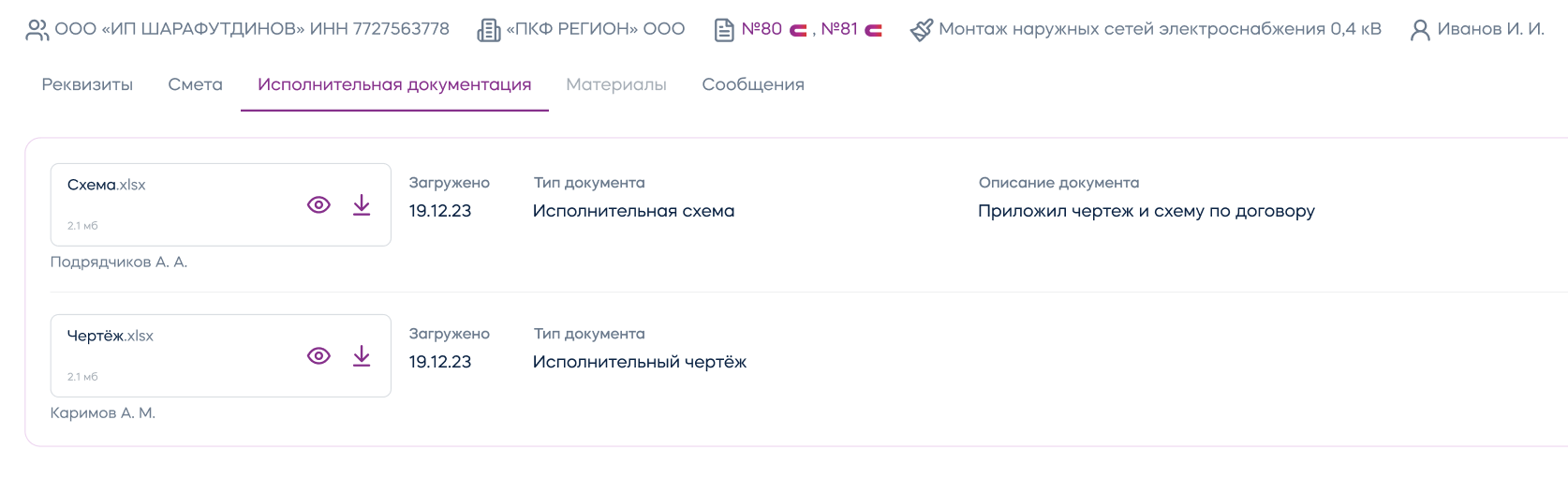
Task: Download the Схема.xlsx file
Action: (362, 205)
